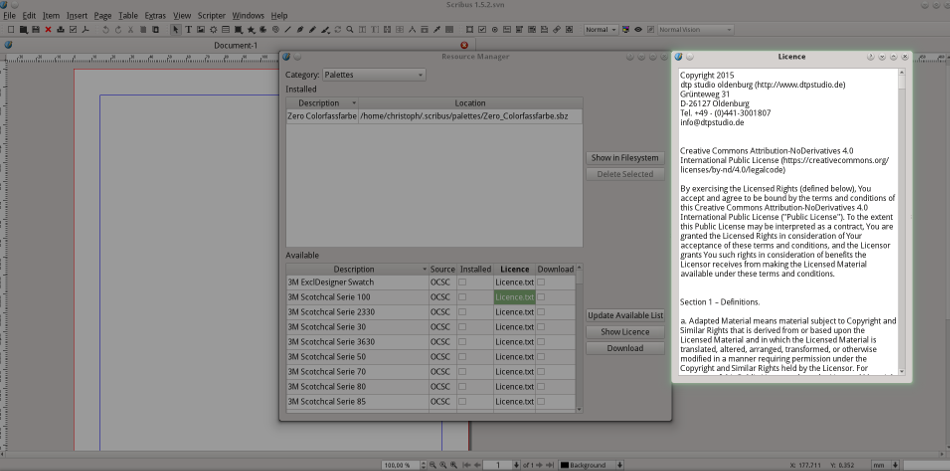Select the Text Frame tool

[188, 30]
